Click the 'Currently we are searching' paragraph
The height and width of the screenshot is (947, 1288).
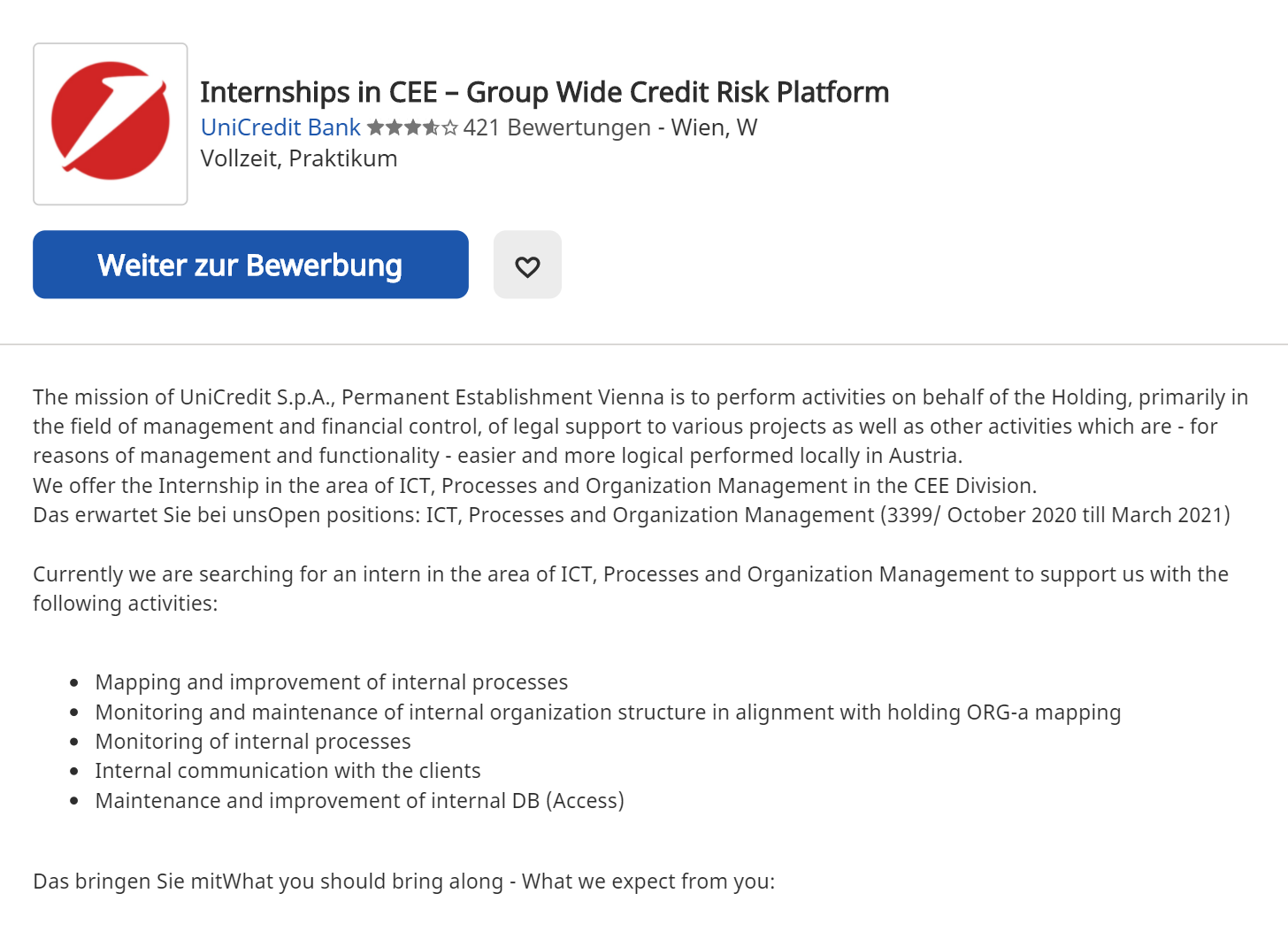(631, 589)
